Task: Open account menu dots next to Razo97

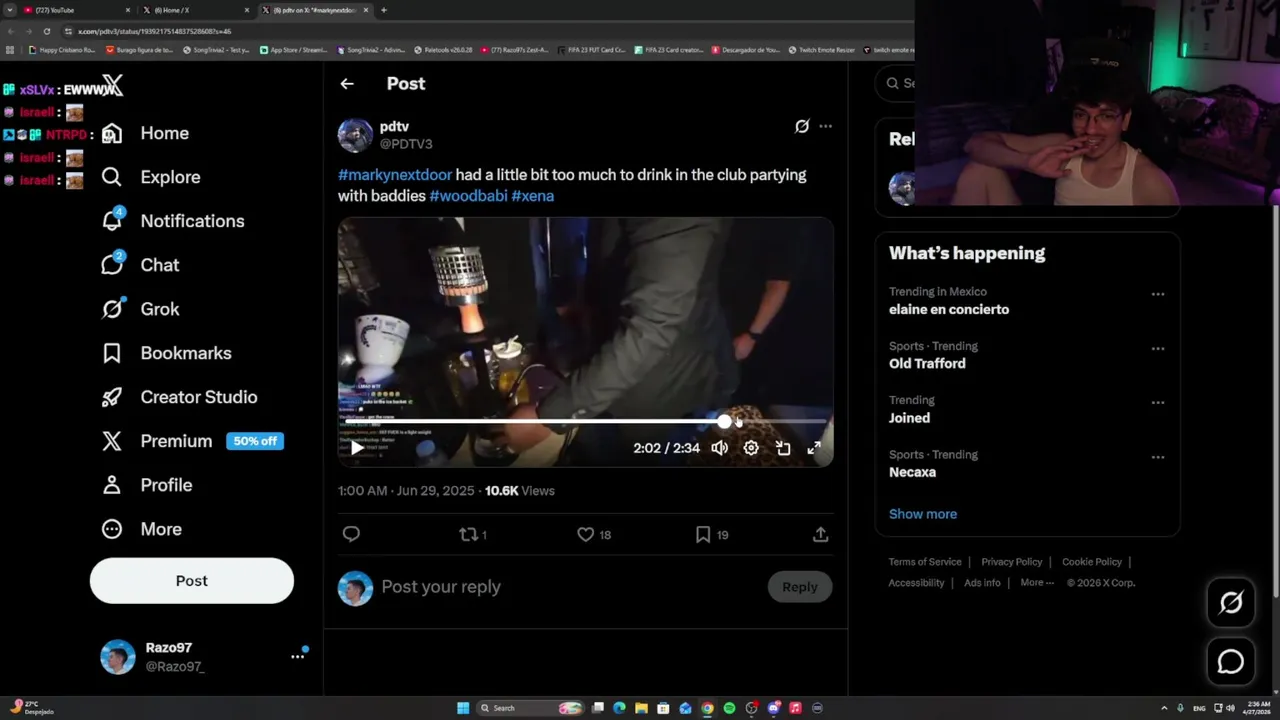Action: pyautogui.click(x=297, y=656)
